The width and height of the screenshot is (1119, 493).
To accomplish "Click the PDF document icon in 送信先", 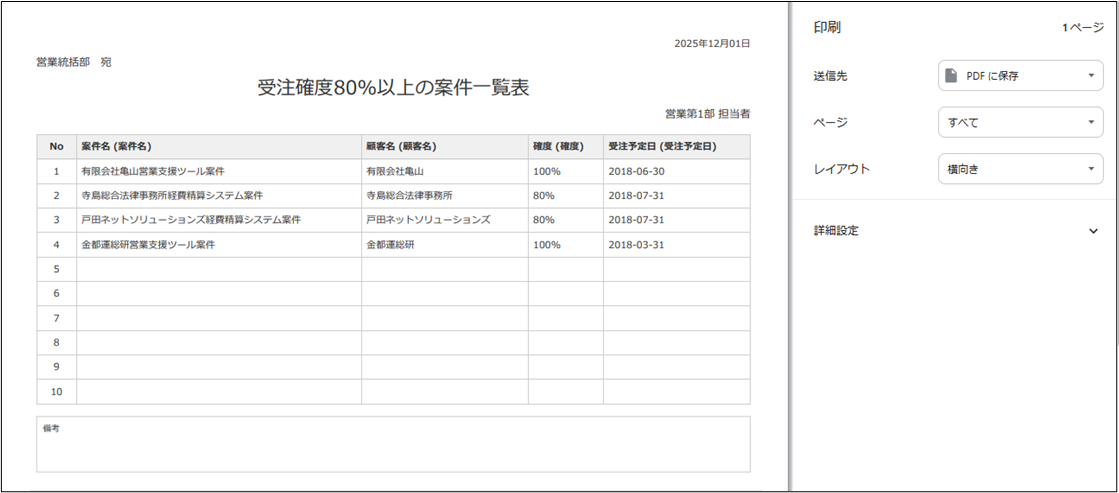I will point(952,76).
